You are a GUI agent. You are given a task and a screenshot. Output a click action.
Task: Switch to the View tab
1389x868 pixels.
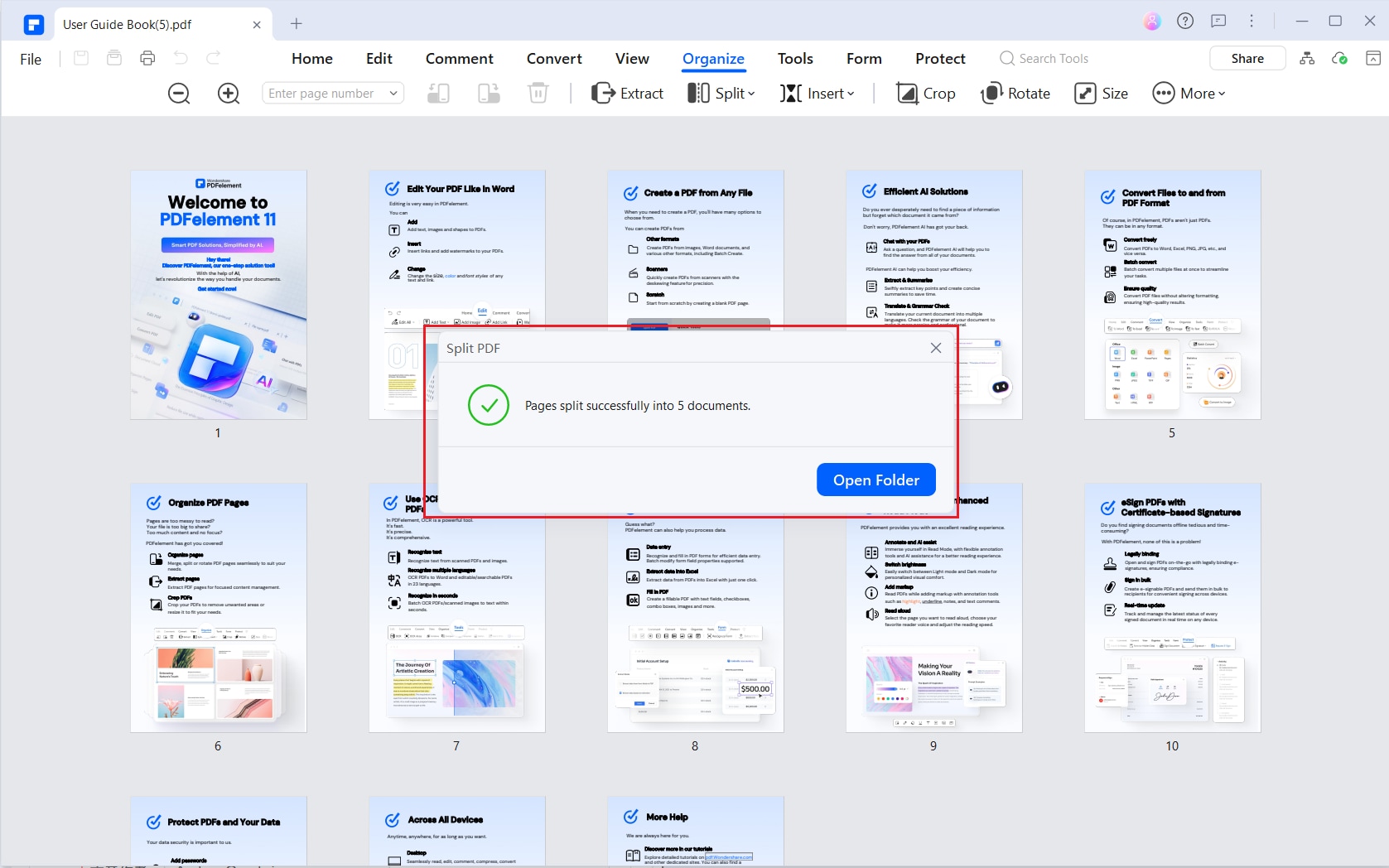(632, 59)
